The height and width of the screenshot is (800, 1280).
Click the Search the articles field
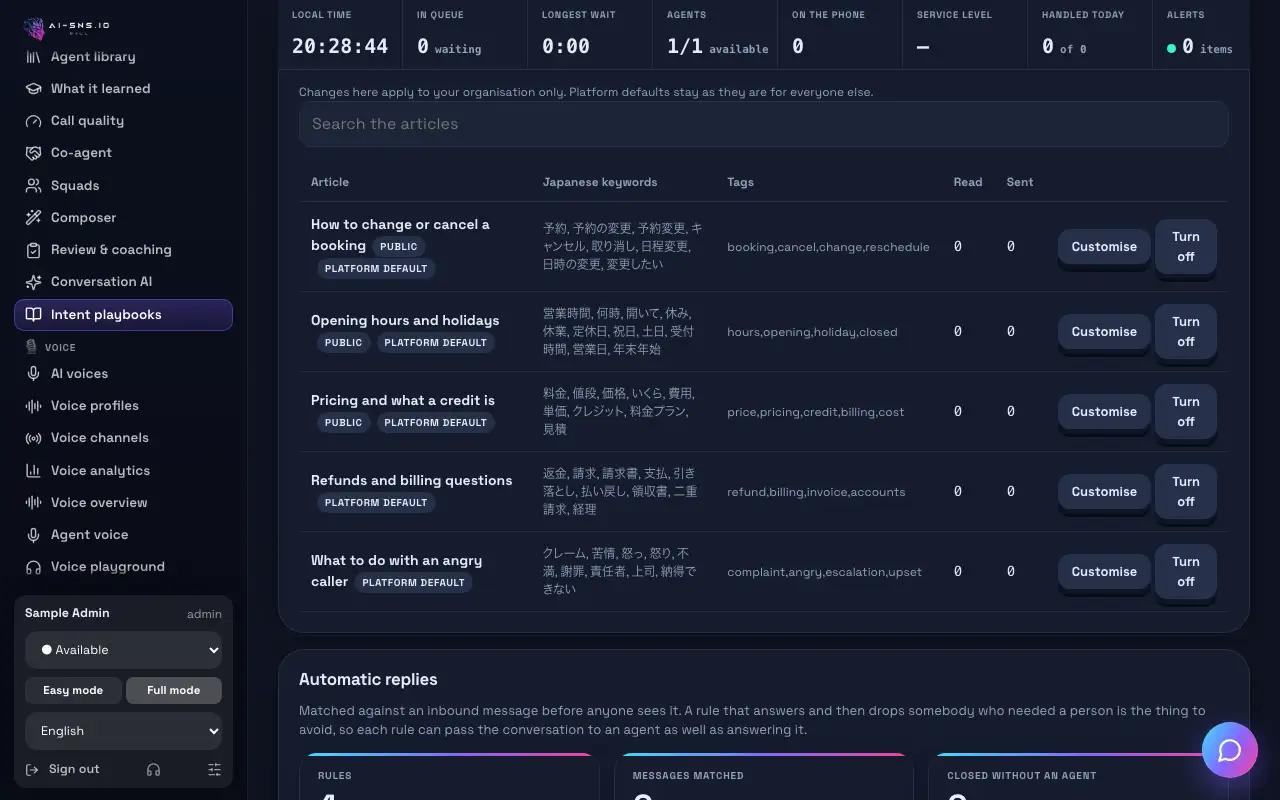(764, 124)
